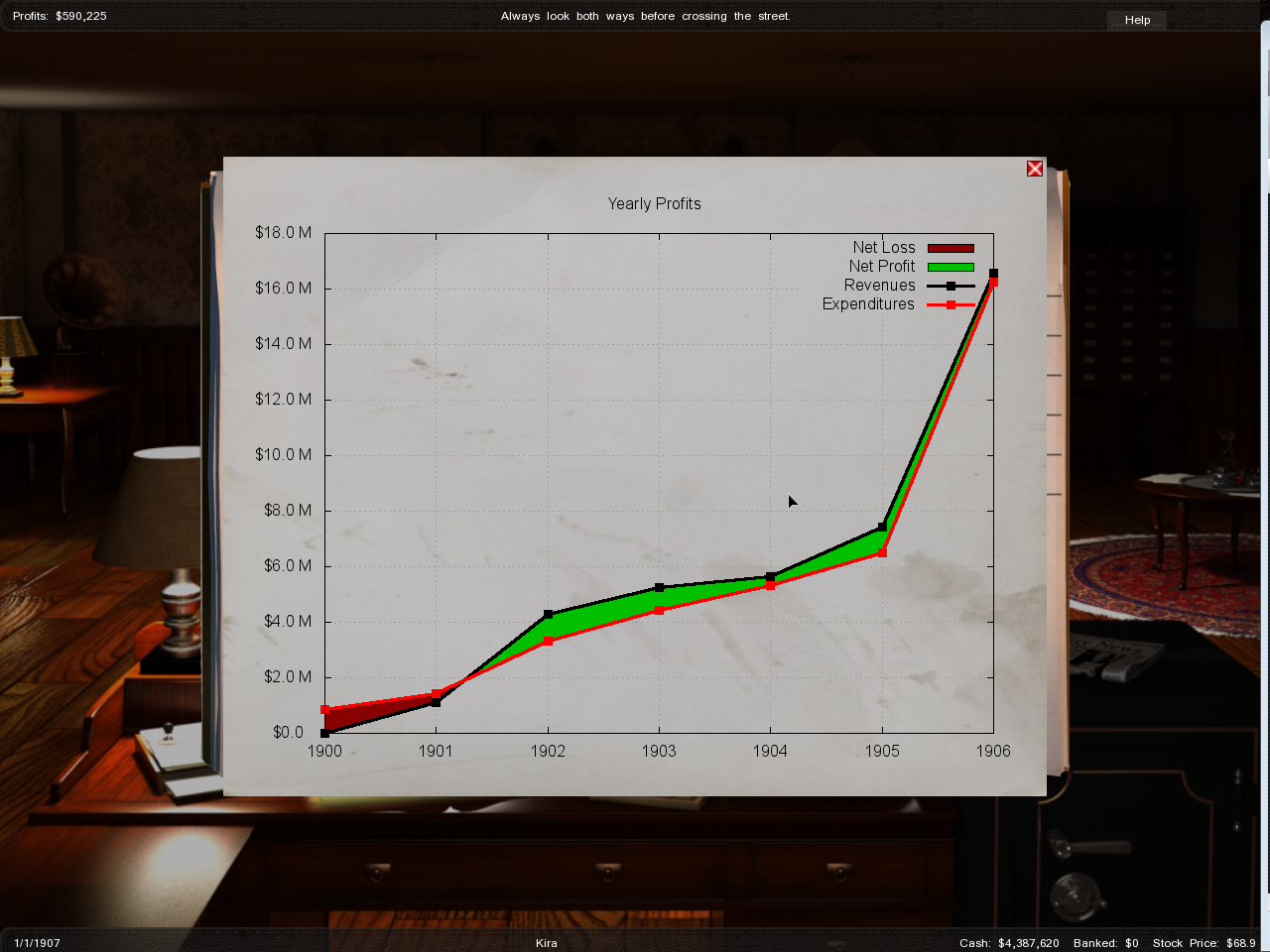Click the 1902 Revenues black data point
The width and height of the screenshot is (1270, 952).
click(x=548, y=615)
